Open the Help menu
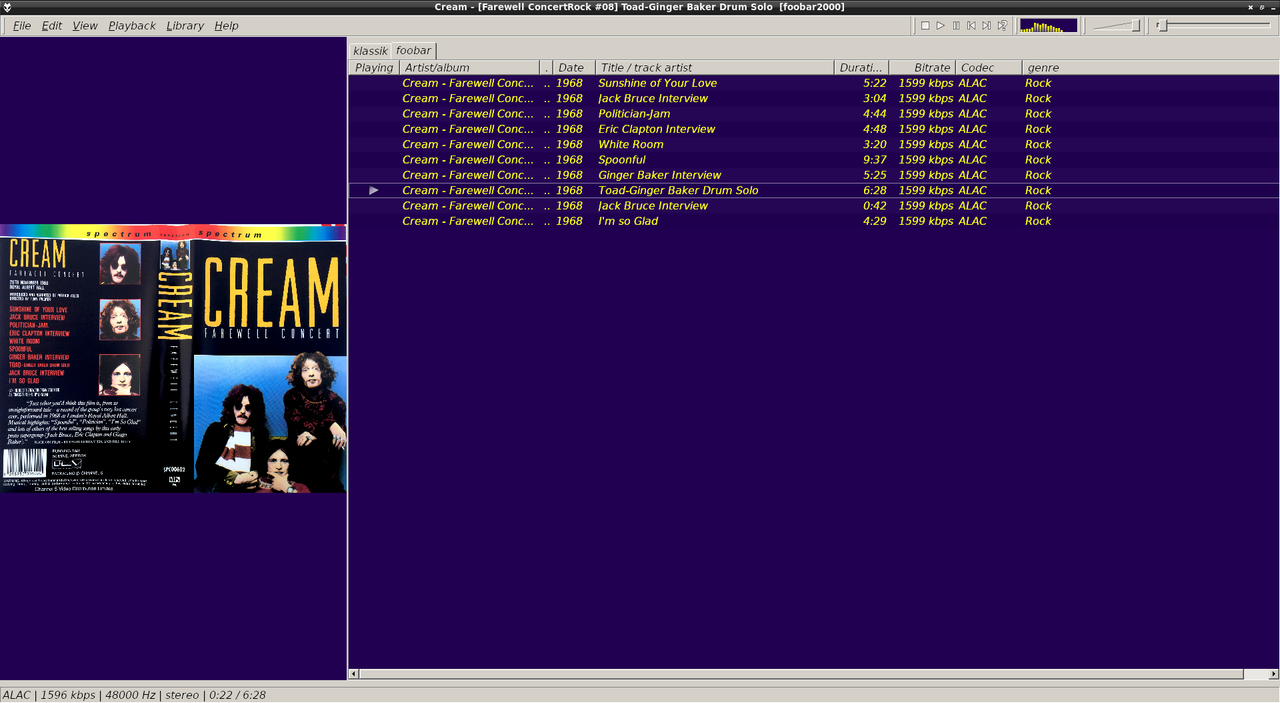The height and width of the screenshot is (703, 1280). pyautogui.click(x=226, y=25)
